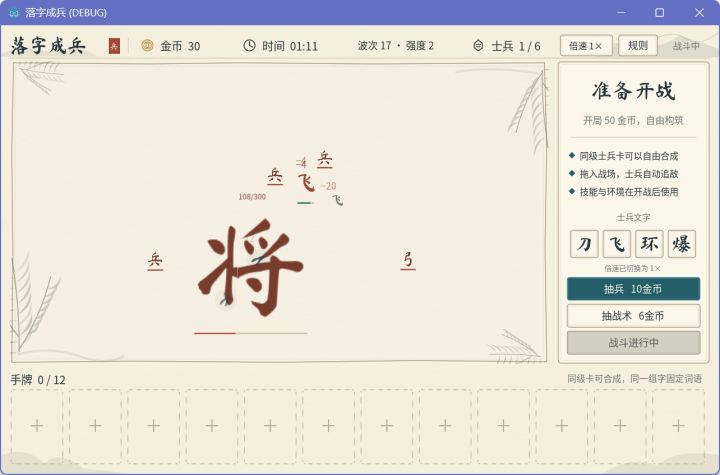
Task: Click the gold coin icon
Action: (147, 45)
